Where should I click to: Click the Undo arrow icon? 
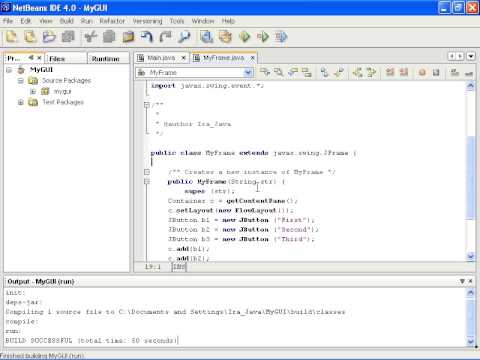click(x=147, y=37)
